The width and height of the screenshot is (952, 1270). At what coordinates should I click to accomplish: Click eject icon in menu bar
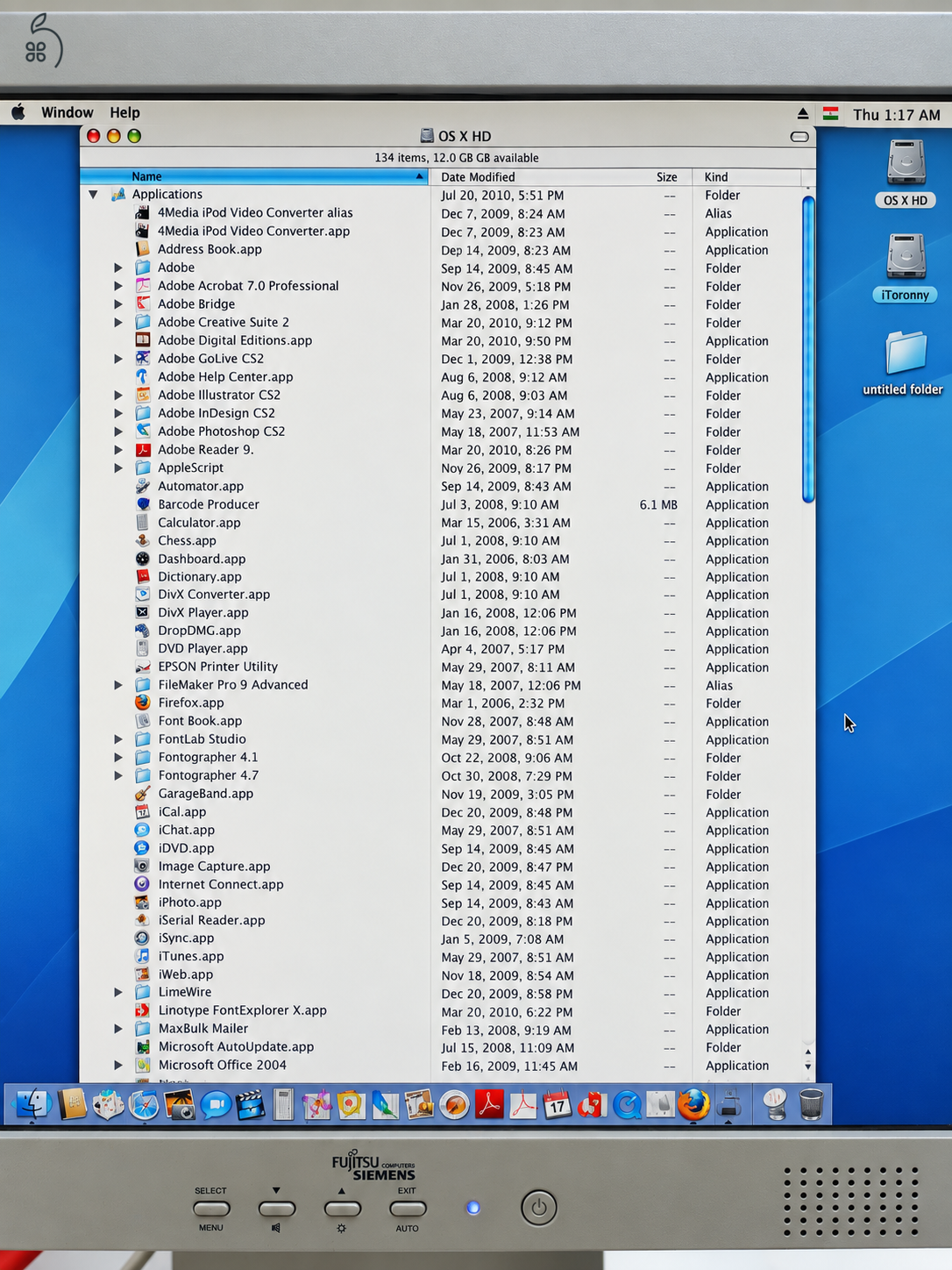click(x=802, y=114)
